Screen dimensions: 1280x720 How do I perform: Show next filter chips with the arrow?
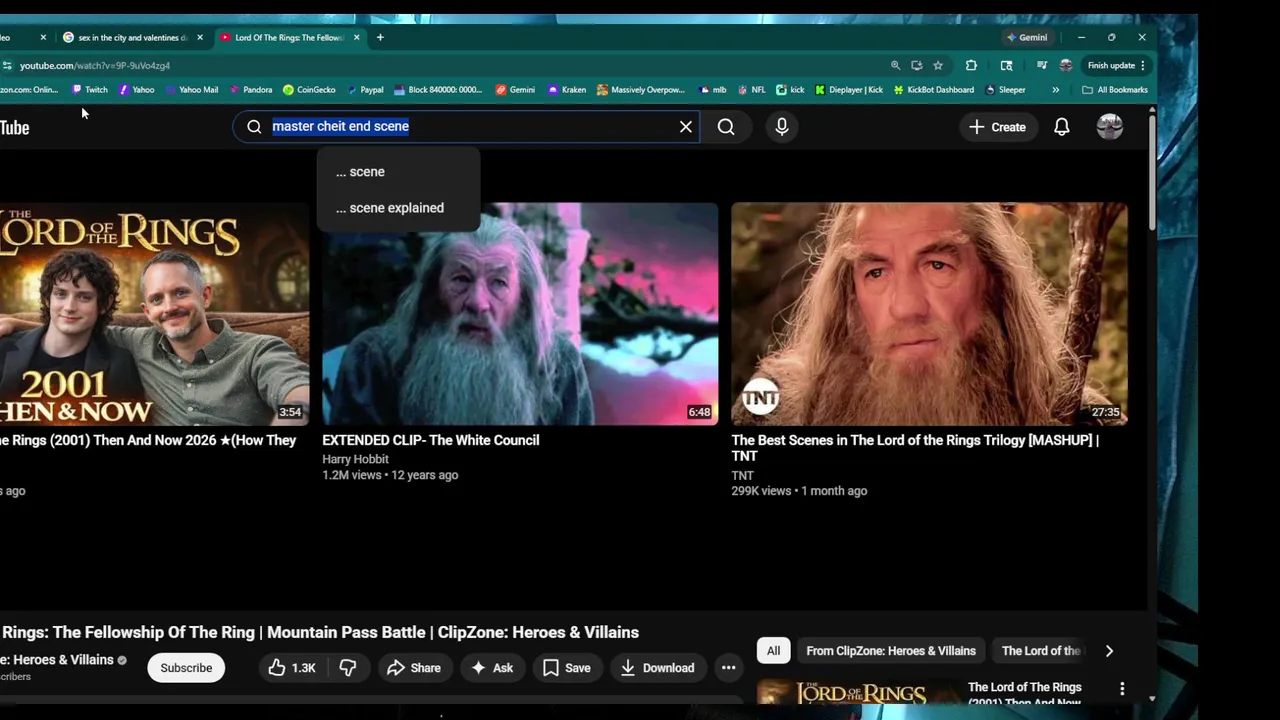click(x=1109, y=651)
